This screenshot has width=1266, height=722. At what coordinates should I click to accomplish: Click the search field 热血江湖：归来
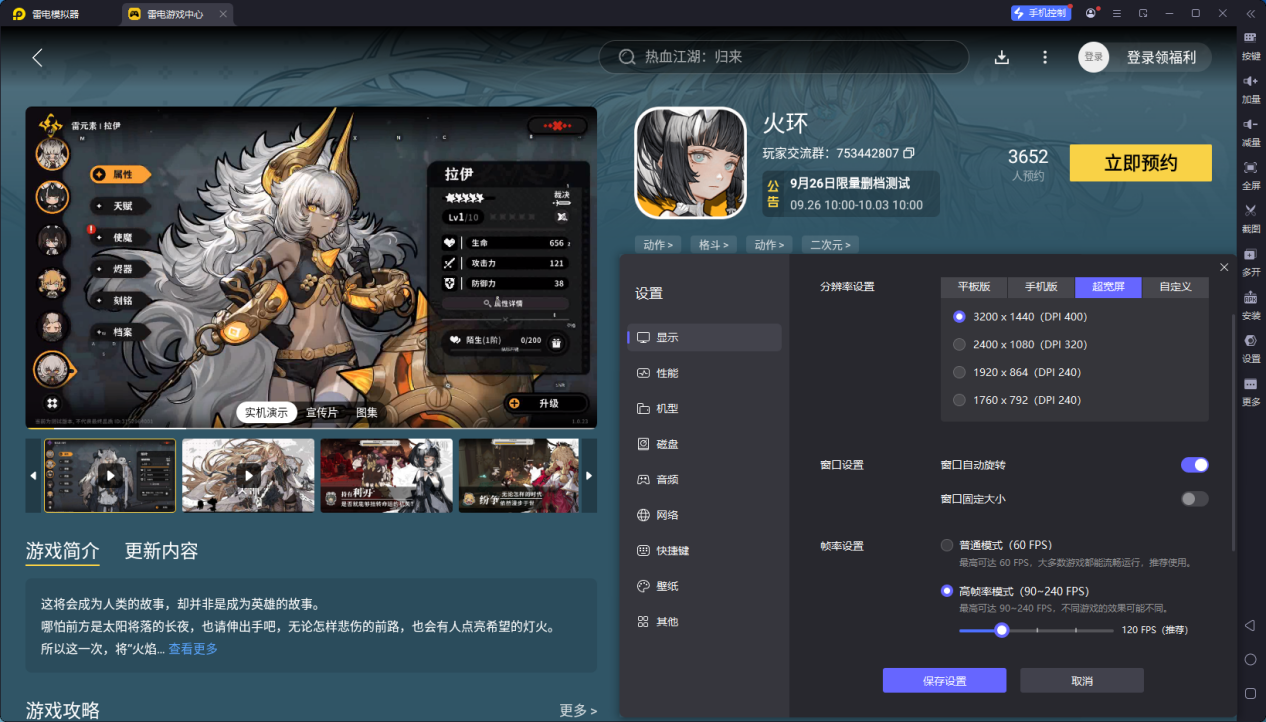pos(784,57)
